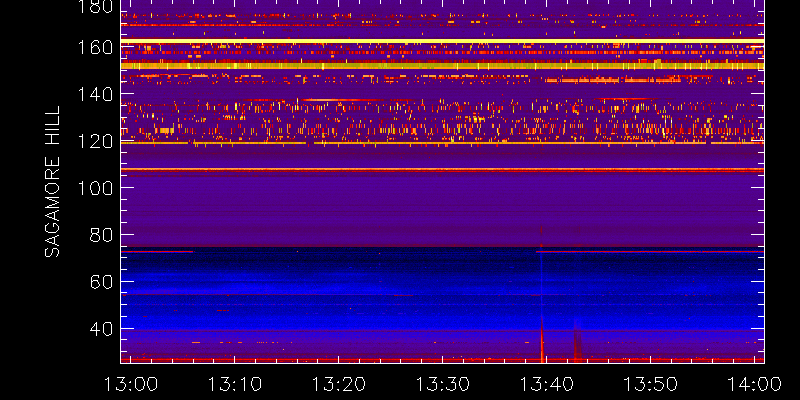The width and height of the screenshot is (800, 400).
Task: Select the 13:10 time axis label
Action: coord(235,384)
